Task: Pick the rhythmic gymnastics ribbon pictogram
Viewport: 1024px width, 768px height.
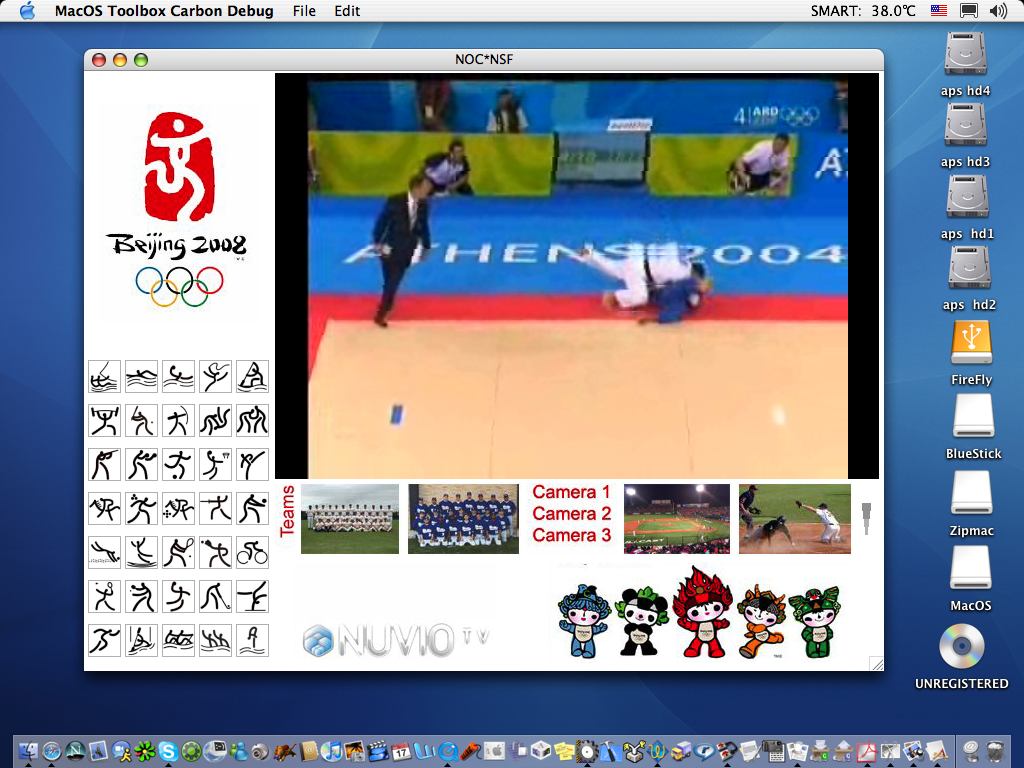Action: tap(216, 377)
